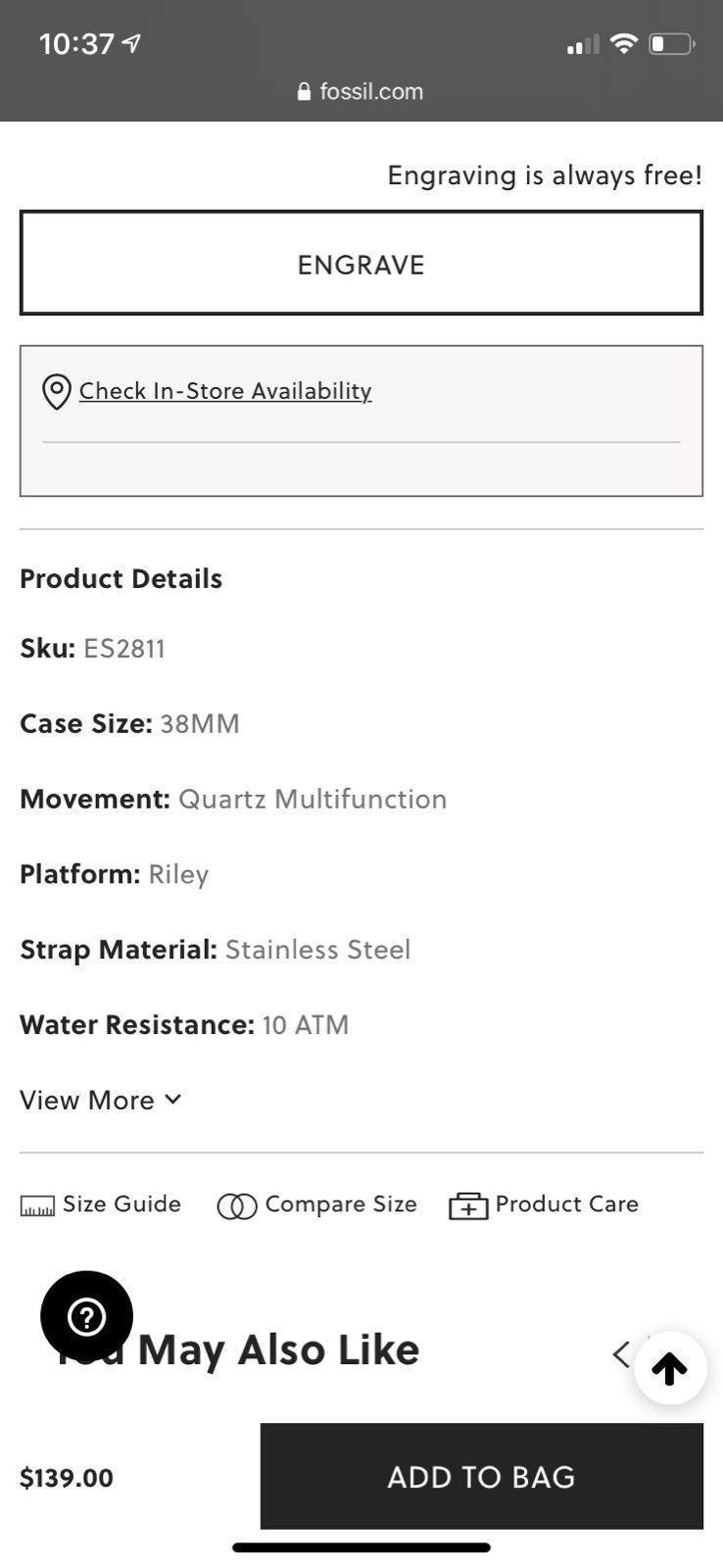Tap the previous arrow in You May Also Like
The width and height of the screenshot is (723, 1568).
click(x=621, y=1354)
